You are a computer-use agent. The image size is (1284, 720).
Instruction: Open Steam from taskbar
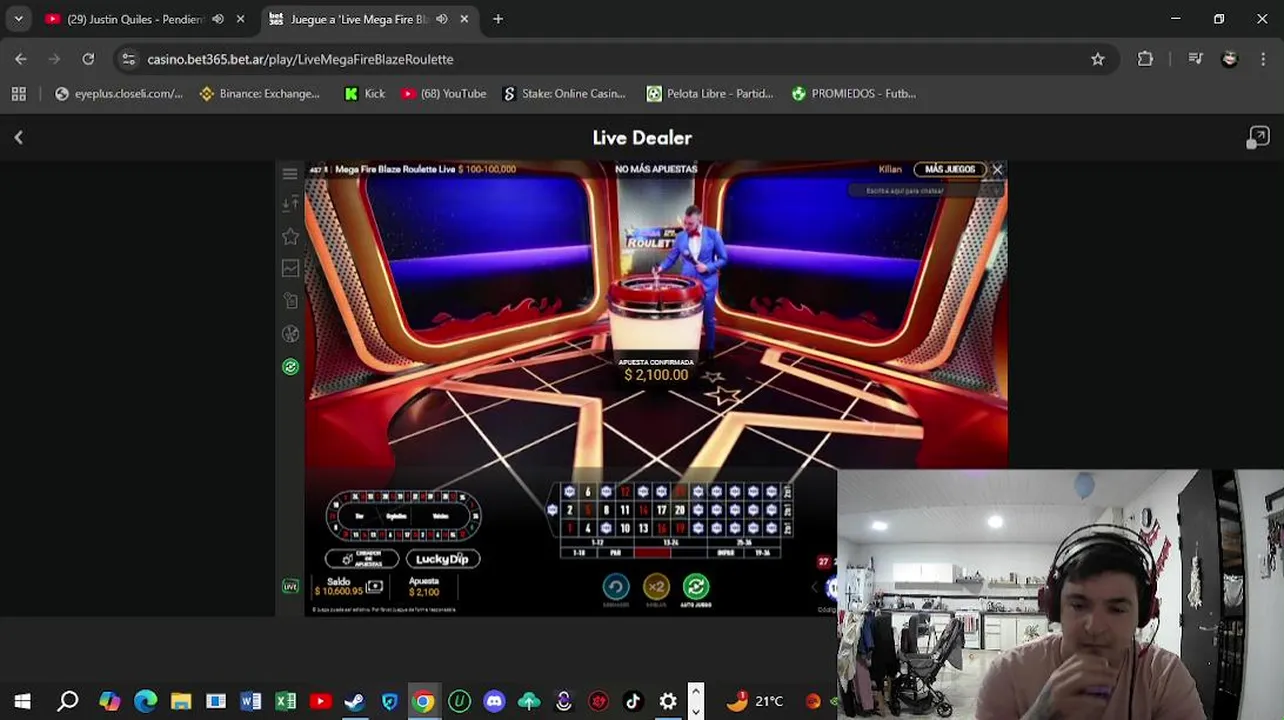click(x=354, y=701)
